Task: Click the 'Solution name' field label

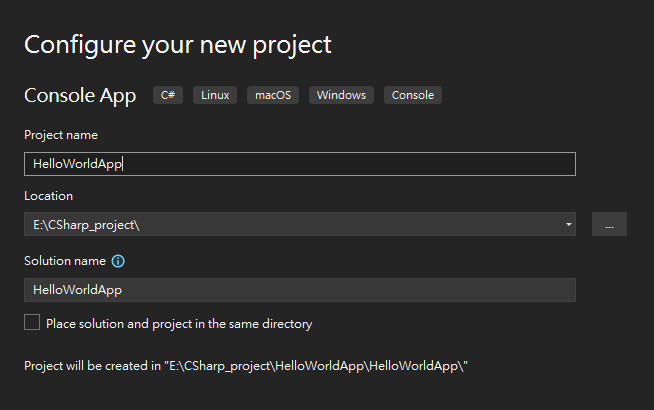Action: (65, 261)
